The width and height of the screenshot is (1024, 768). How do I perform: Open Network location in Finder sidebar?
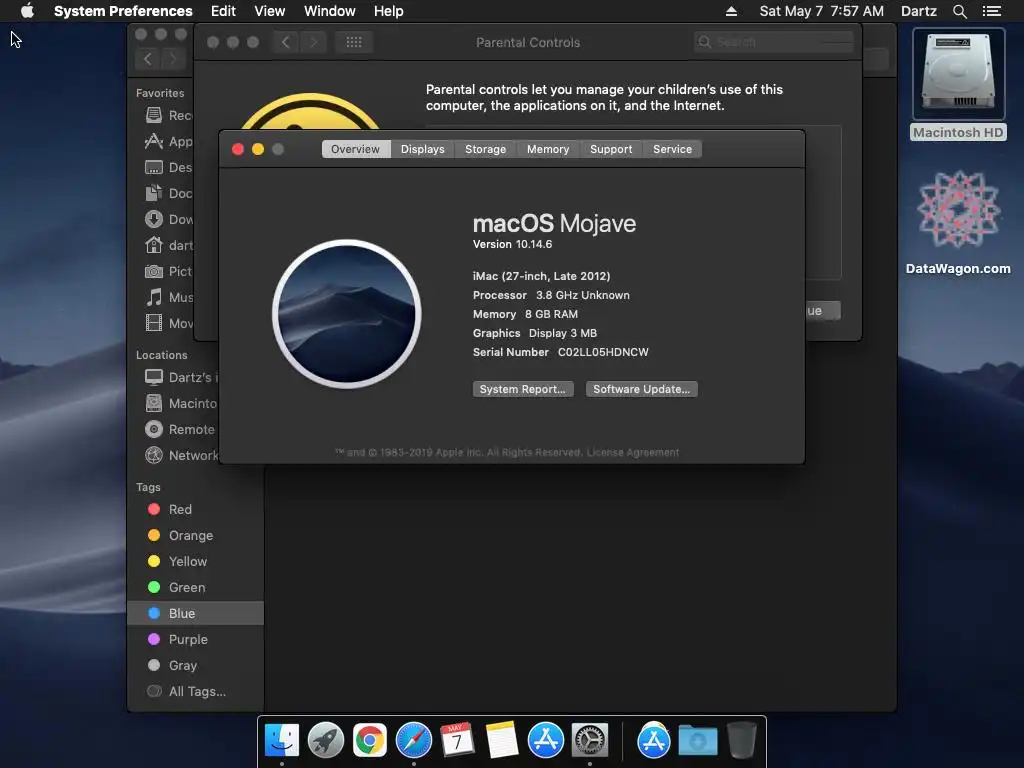(182, 455)
